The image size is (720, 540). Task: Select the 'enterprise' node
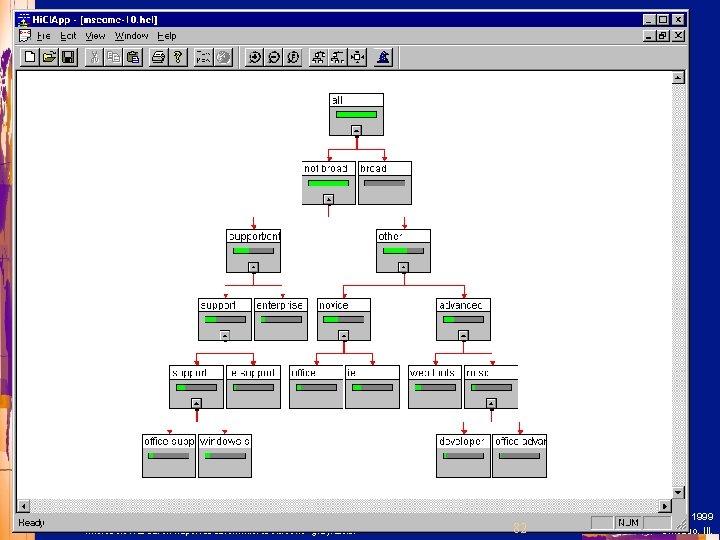(281, 319)
